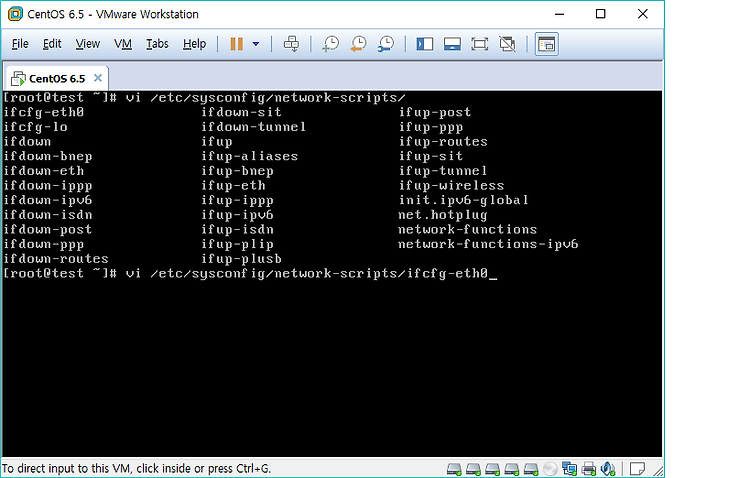Open the View menu

click(x=88, y=44)
